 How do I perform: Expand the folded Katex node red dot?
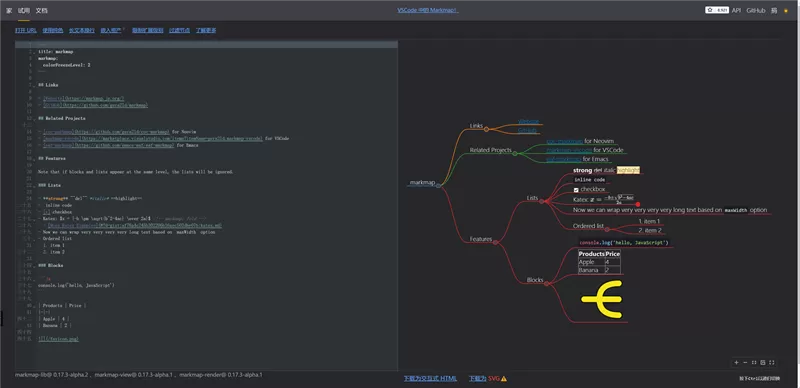click(x=637, y=204)
